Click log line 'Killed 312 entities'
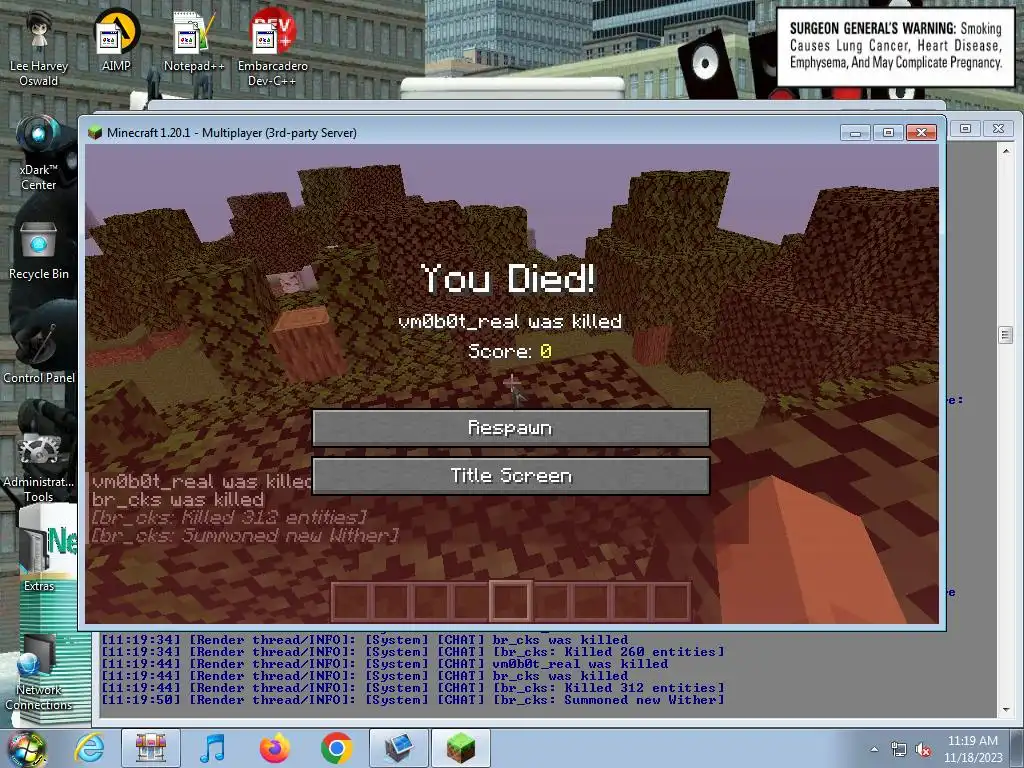Viewport: 1024px width, 768px height. click(x=412, y=688)
